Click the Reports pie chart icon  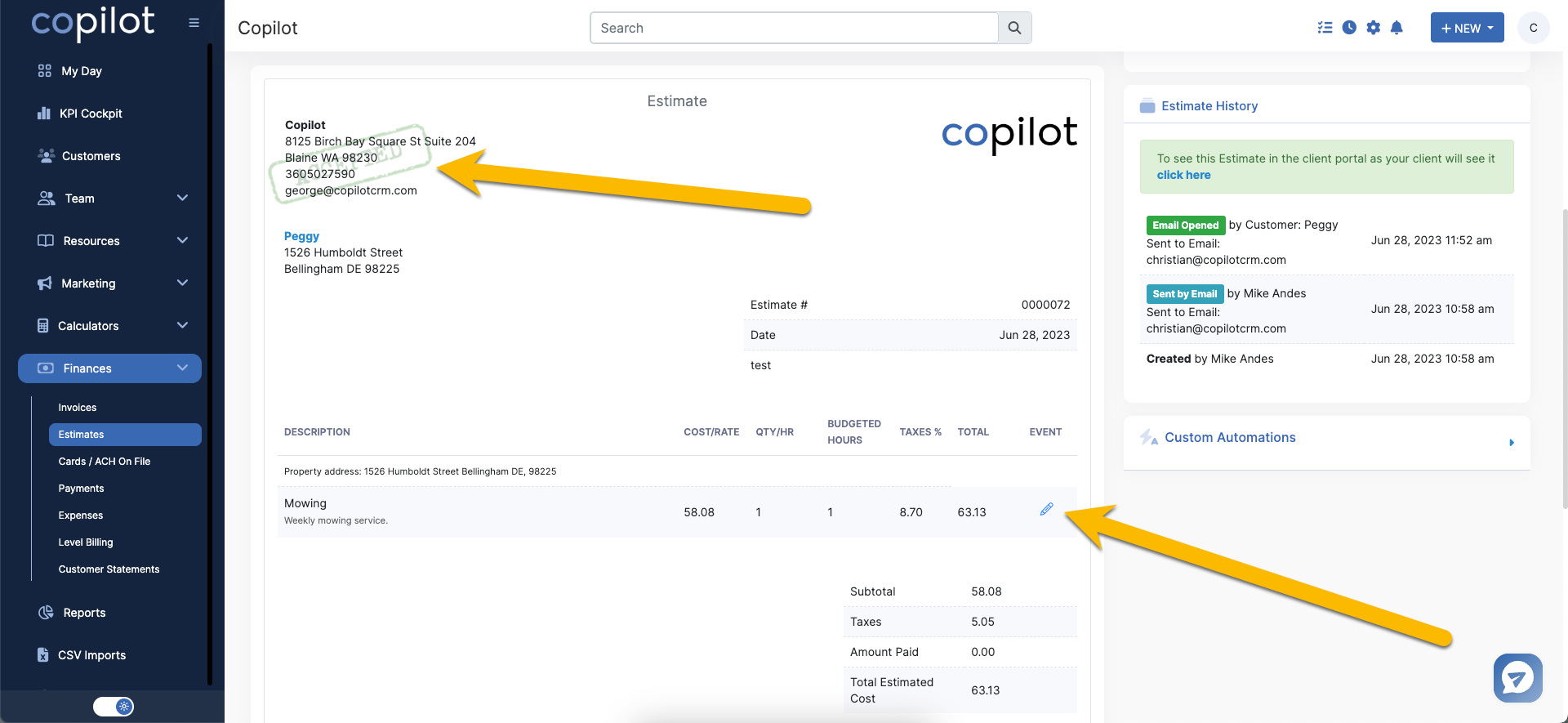pyautogui.click(x=46, y=613)
